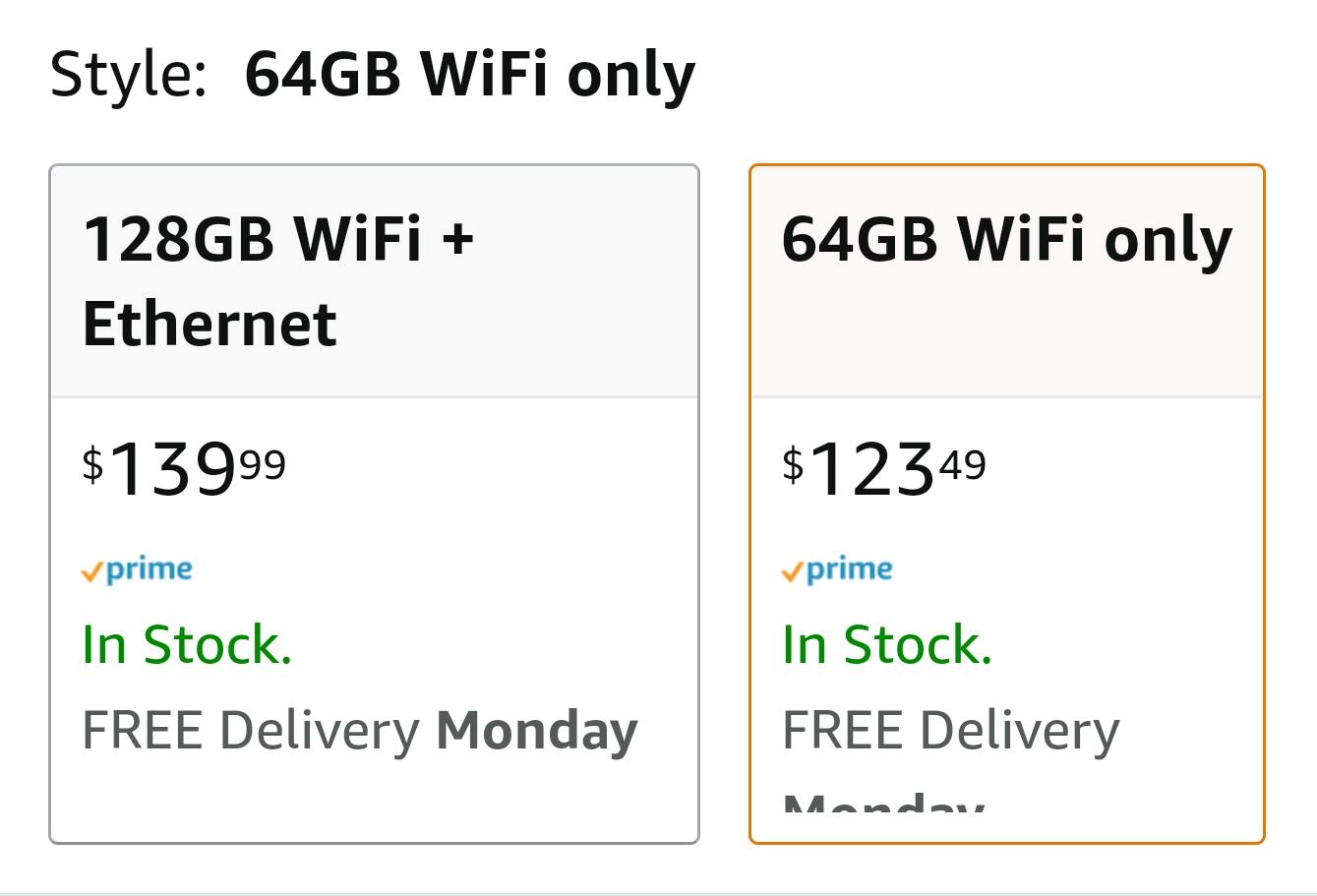Click "In Stock." under the $139.99 price

click(187, 645)
